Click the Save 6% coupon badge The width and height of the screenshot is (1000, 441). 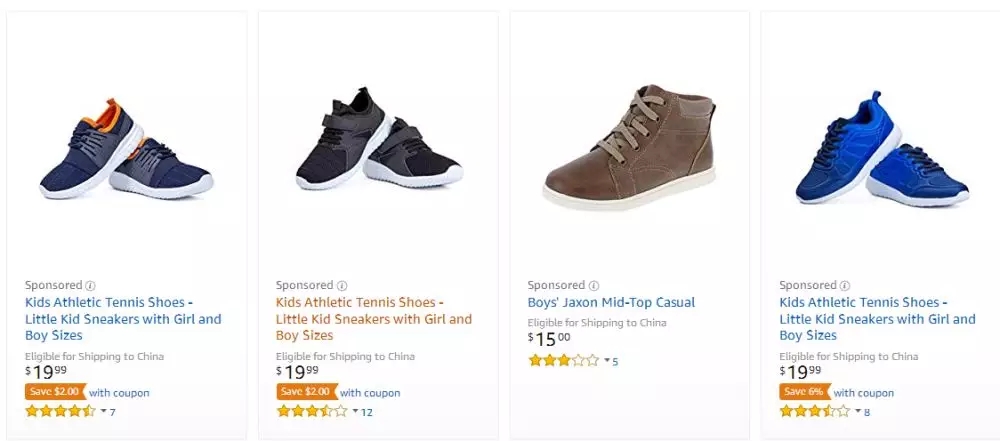coord(803,392)
